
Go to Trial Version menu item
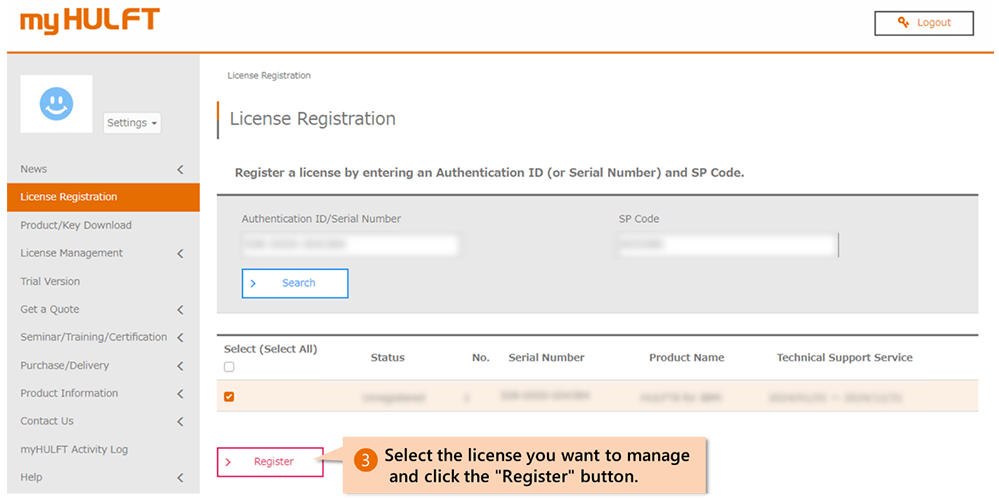(50, 282)
